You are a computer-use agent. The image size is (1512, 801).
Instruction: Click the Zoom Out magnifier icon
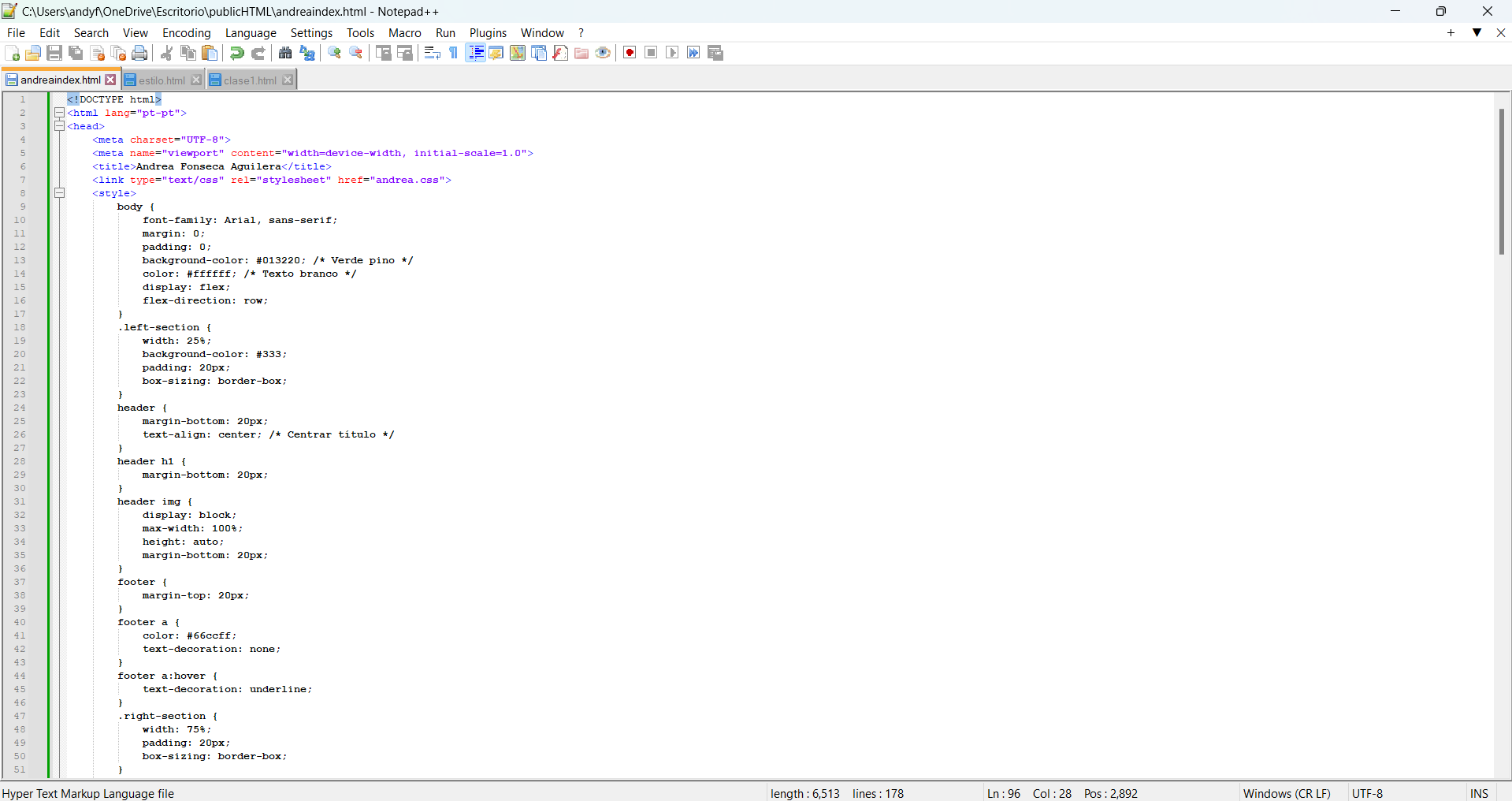click(356, 53)
